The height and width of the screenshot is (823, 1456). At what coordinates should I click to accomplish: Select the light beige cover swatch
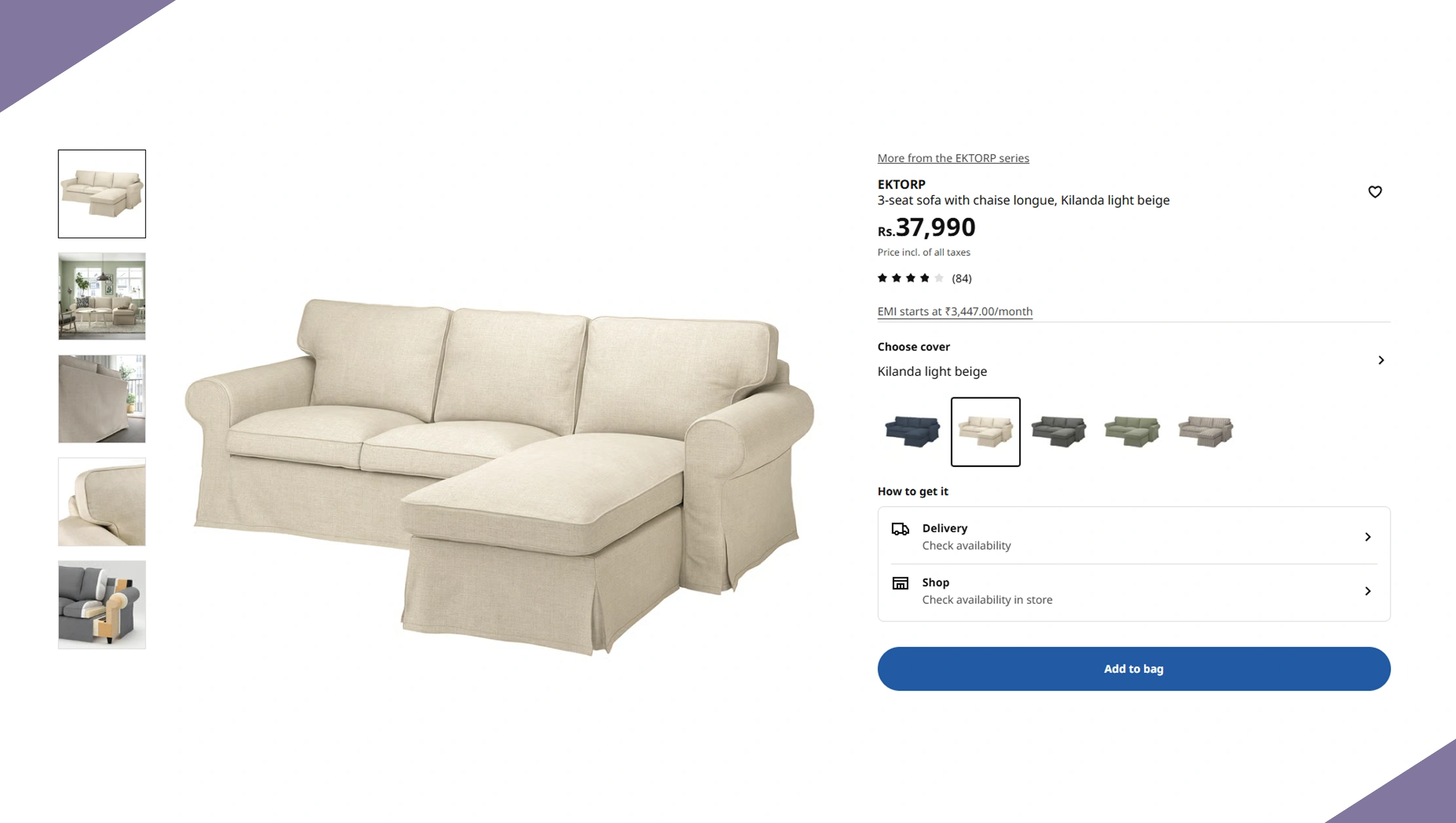[986, 431]
